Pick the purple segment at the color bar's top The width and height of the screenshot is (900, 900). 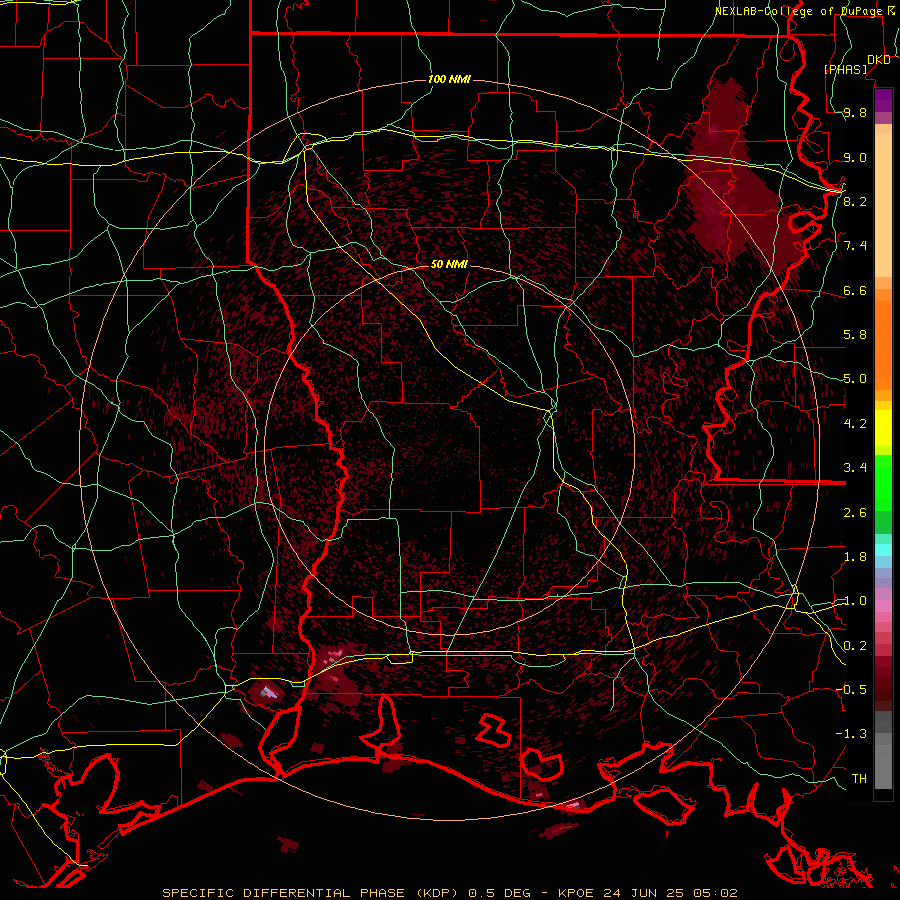(883, 100)
